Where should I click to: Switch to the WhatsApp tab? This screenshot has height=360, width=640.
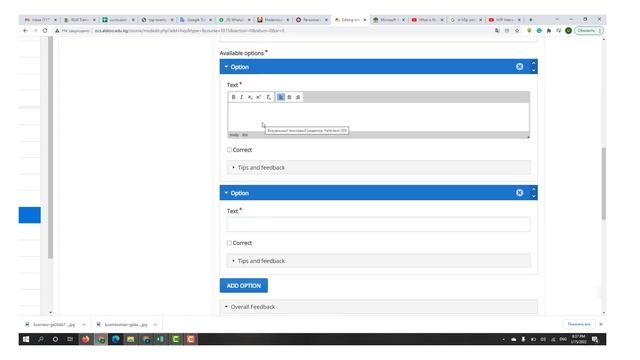click(234, 20)
